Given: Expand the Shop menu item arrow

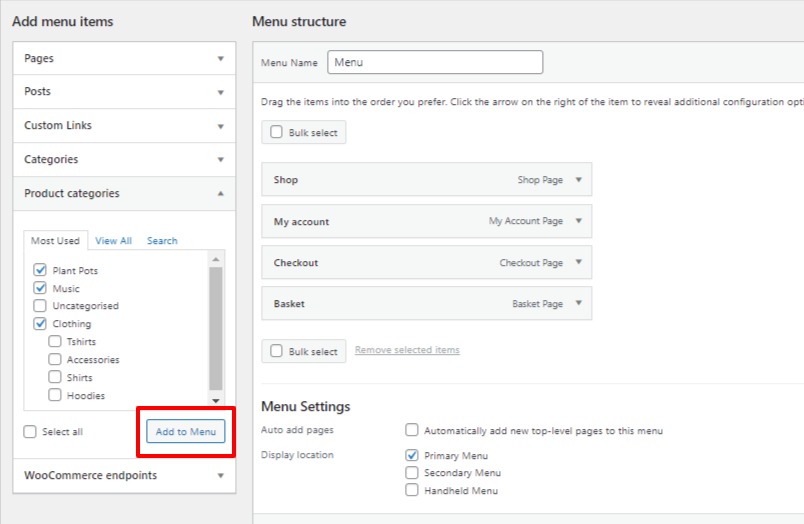Looking at the screenshot, I should coord(578,180).
